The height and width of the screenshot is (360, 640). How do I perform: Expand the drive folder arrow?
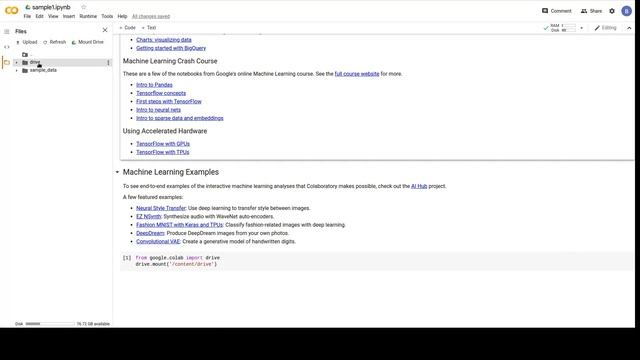click(17, 62)
